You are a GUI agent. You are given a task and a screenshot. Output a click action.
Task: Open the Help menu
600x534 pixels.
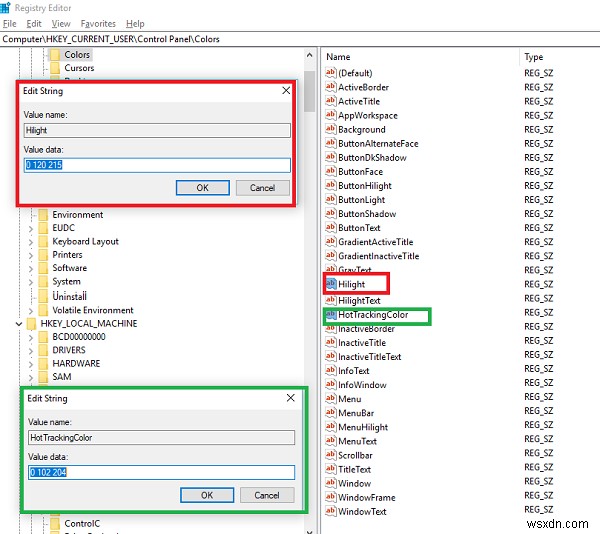(135, 24)
